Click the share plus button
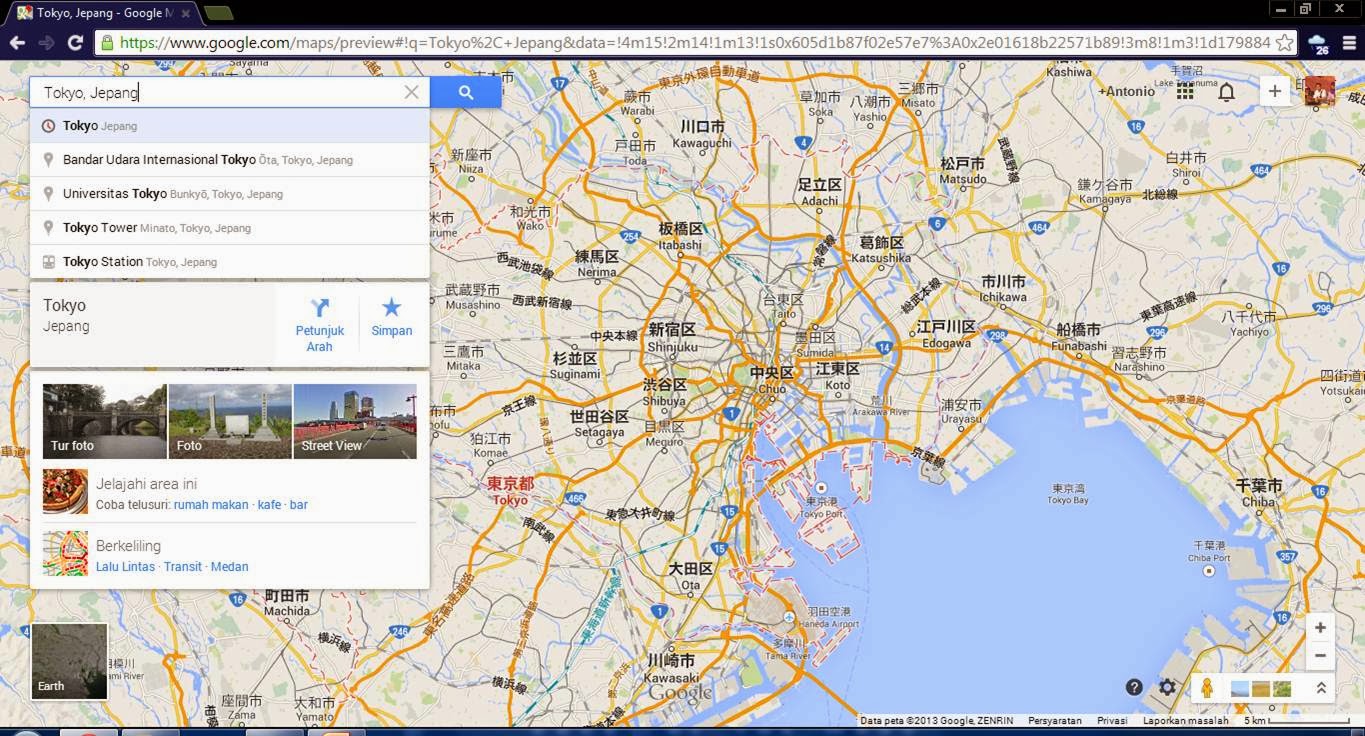This screenshot has width=1365, height=736. (x=1274, y=91)
